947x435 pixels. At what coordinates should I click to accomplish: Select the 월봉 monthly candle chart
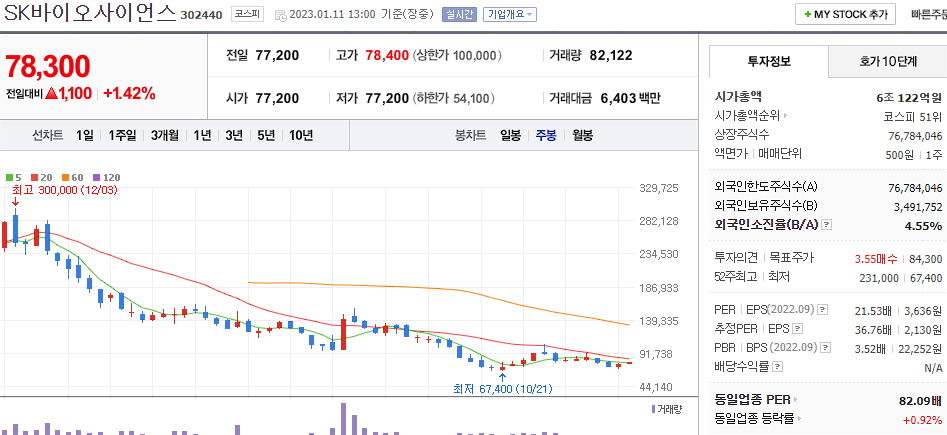point(582,135)
